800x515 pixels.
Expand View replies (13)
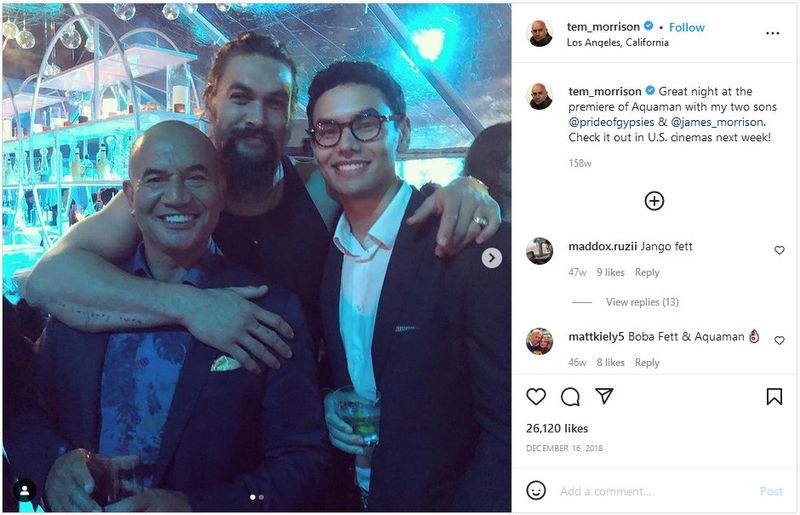[x=642, y=302]
